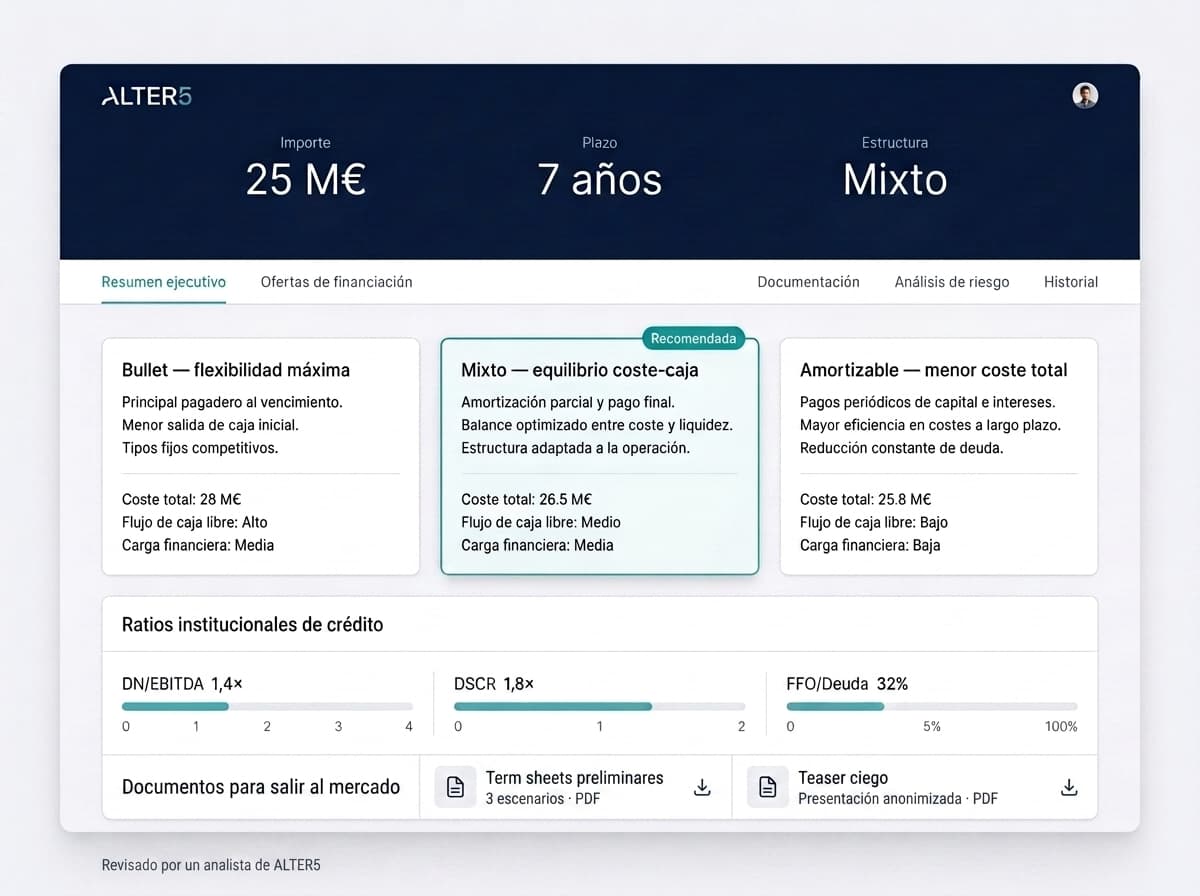Open the user profile avatar
Screen dimensions: 1200x896
tap(1085, 95)
